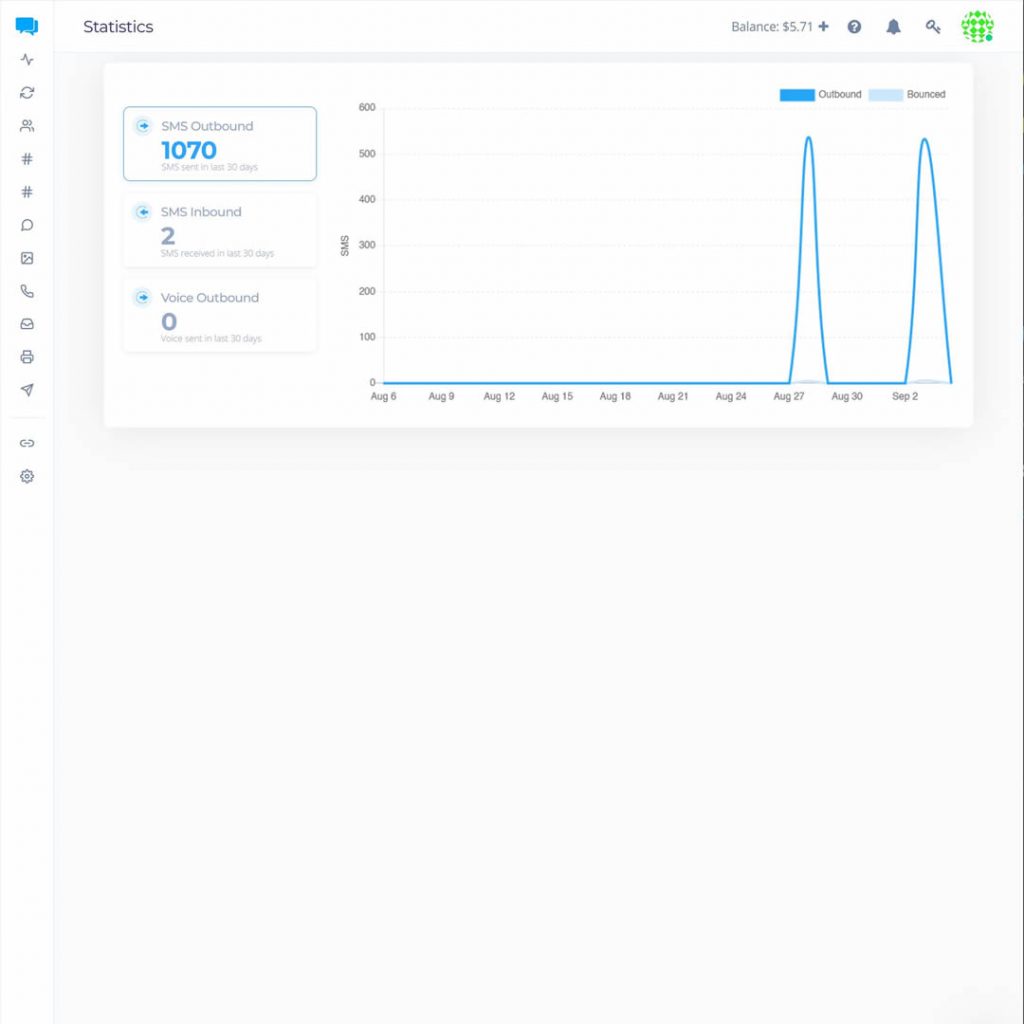Screen dimensions: 1024x1024
Task: Select the Voice Outbound statistics card
Action: [220, 316]
